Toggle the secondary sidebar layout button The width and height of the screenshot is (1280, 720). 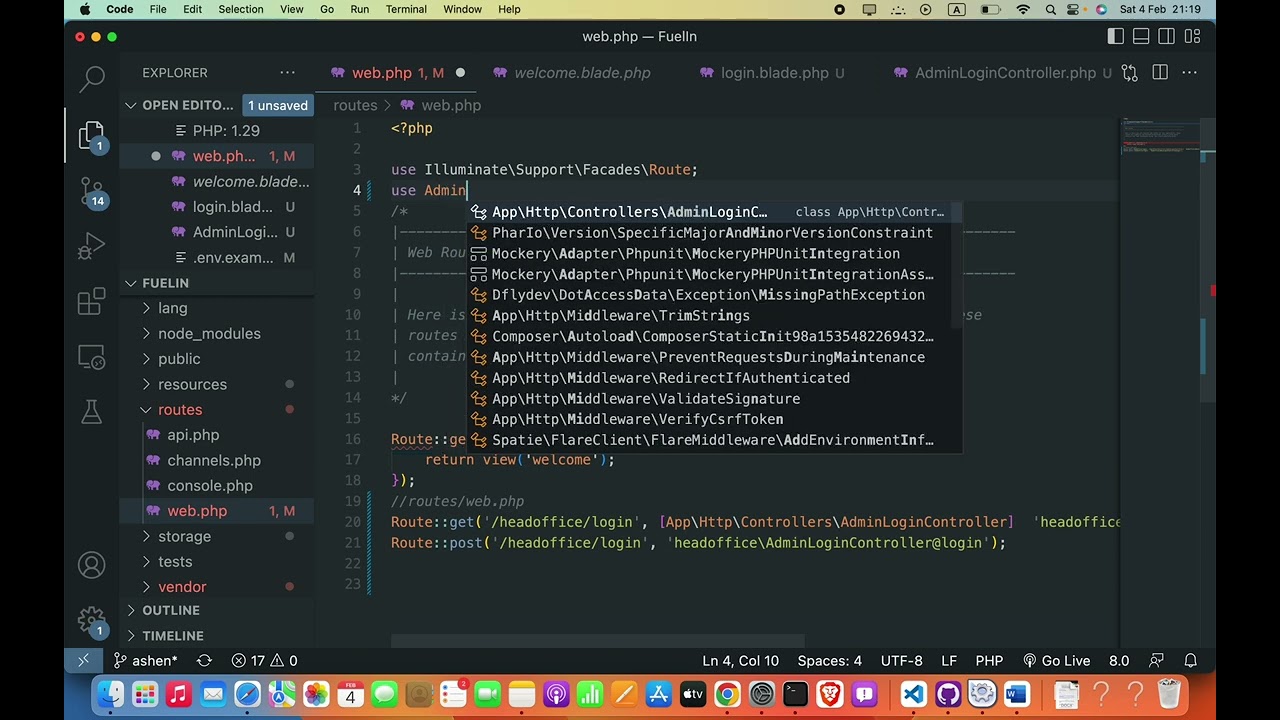point(1167,37)
